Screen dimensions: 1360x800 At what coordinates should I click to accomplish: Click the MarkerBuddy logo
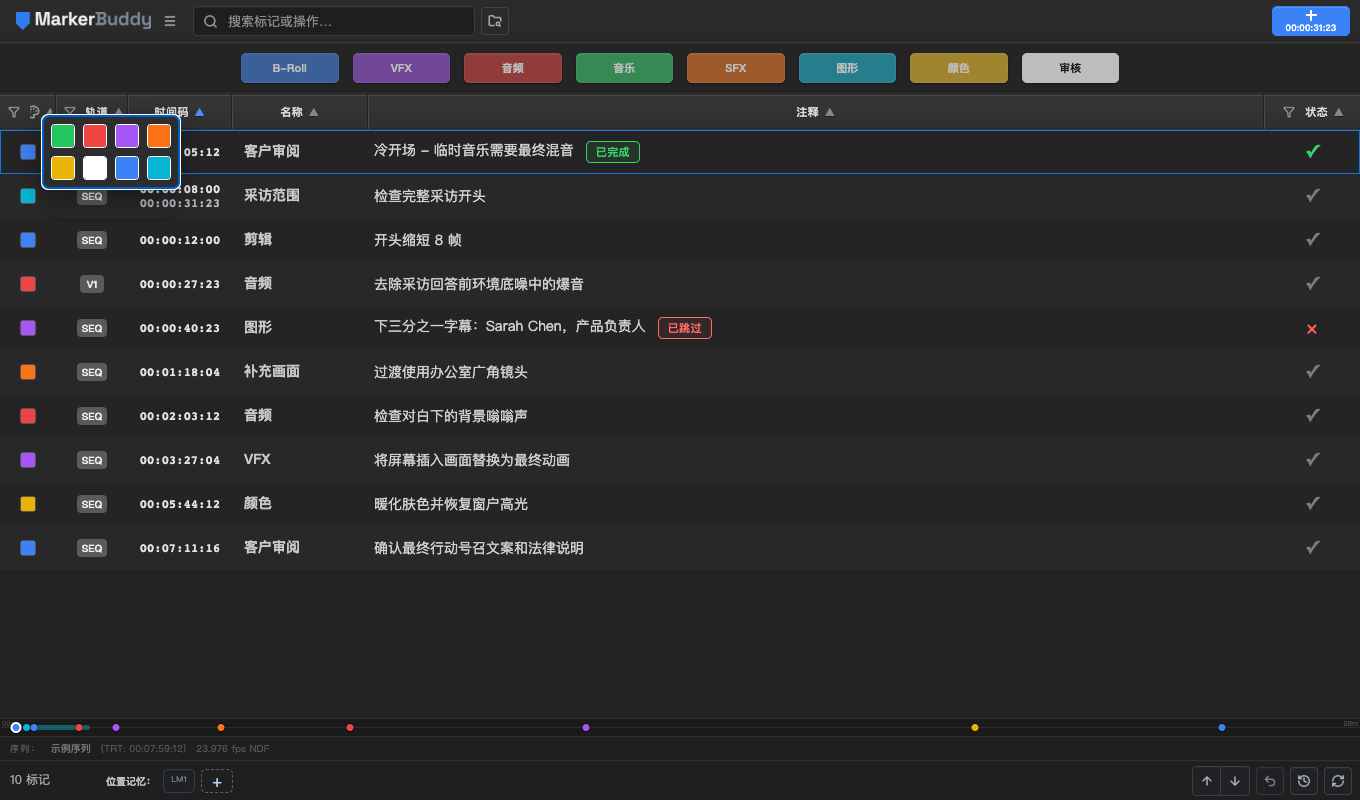[x=83, y=21]
